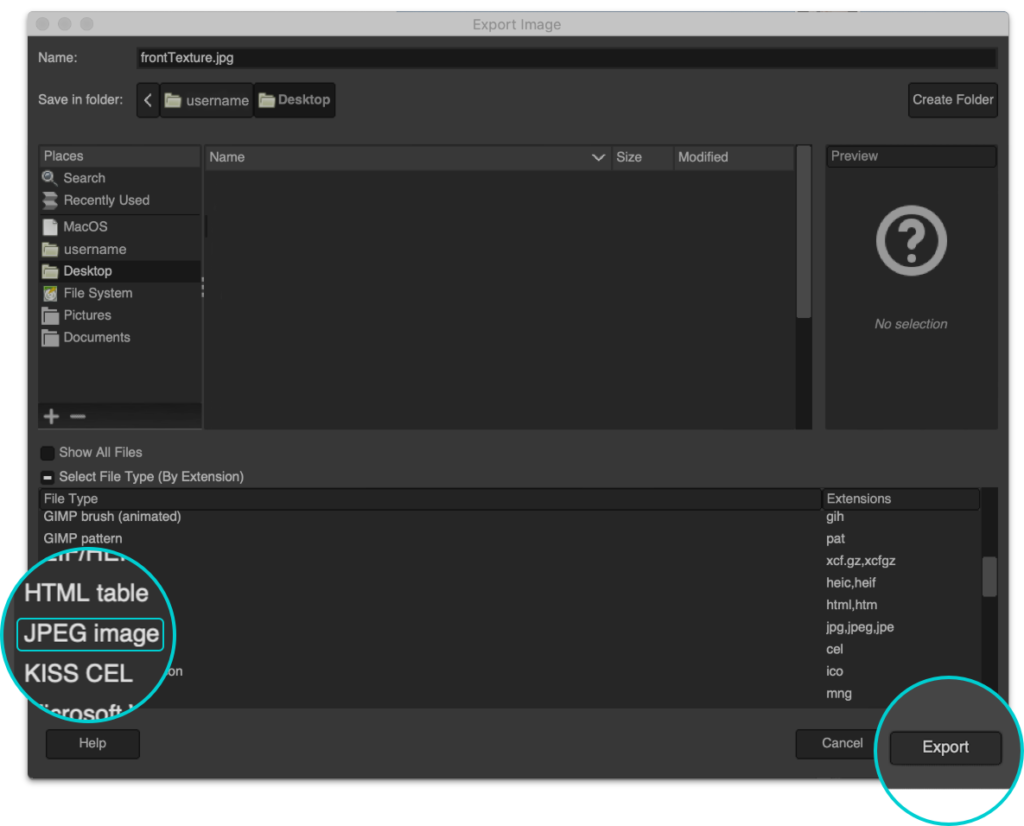Image resolution: width=1024 pixels, height=826 pixels.
Task: Sort files by Size column
Action: coord(642,157)
